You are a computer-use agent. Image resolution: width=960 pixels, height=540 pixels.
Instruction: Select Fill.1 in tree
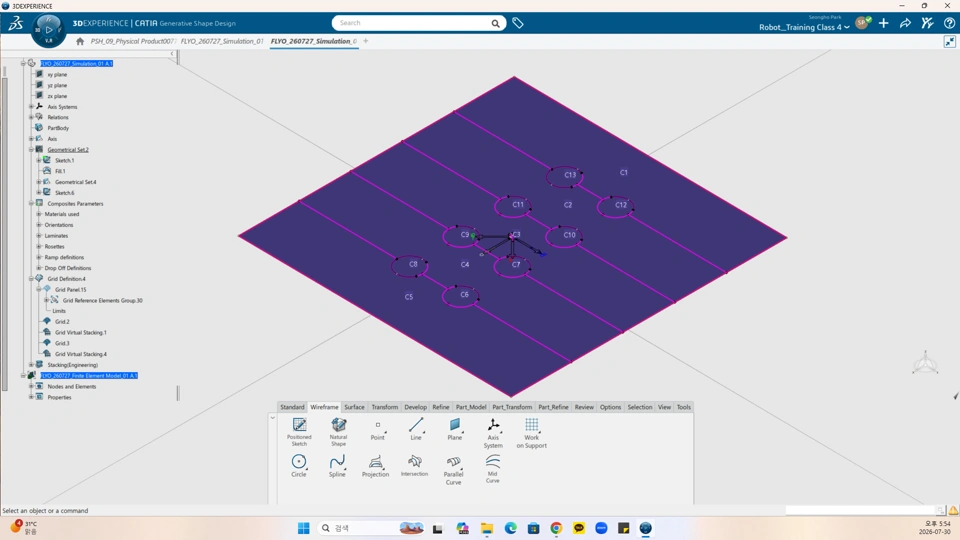click(60, 171)
